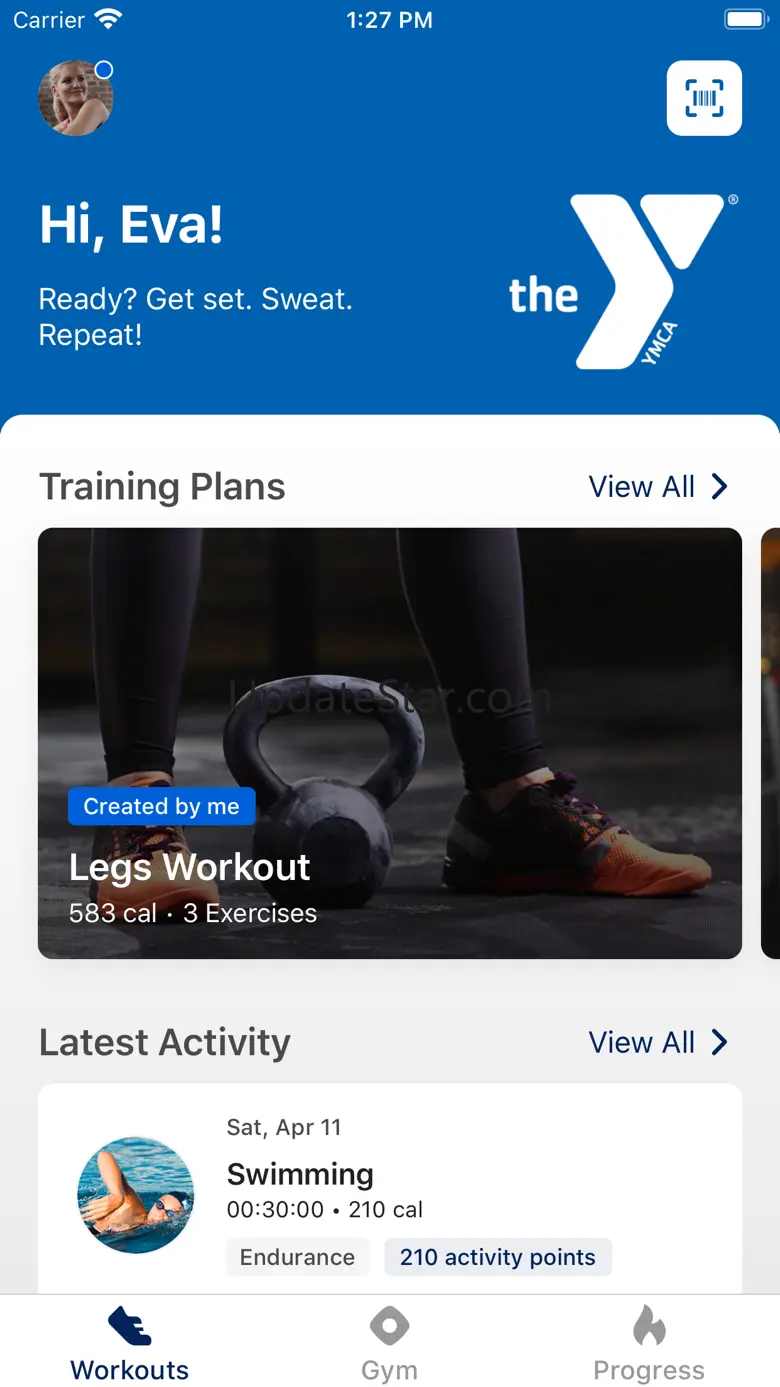Tap the blue notification dot on avatar
This screenshot has height=1387, width=780.
pos(104,70)
